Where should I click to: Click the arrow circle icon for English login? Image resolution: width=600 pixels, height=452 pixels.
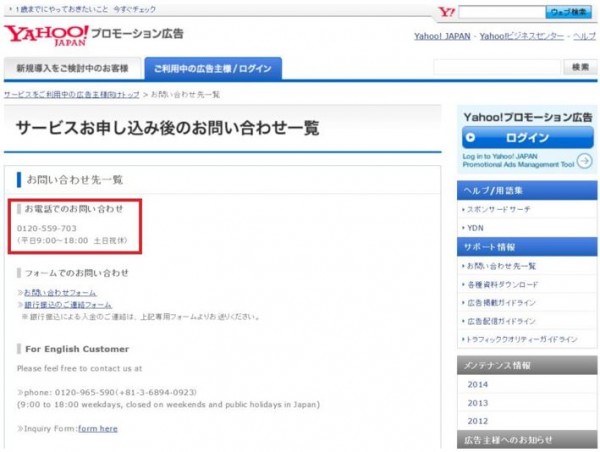tap(584, 161)
